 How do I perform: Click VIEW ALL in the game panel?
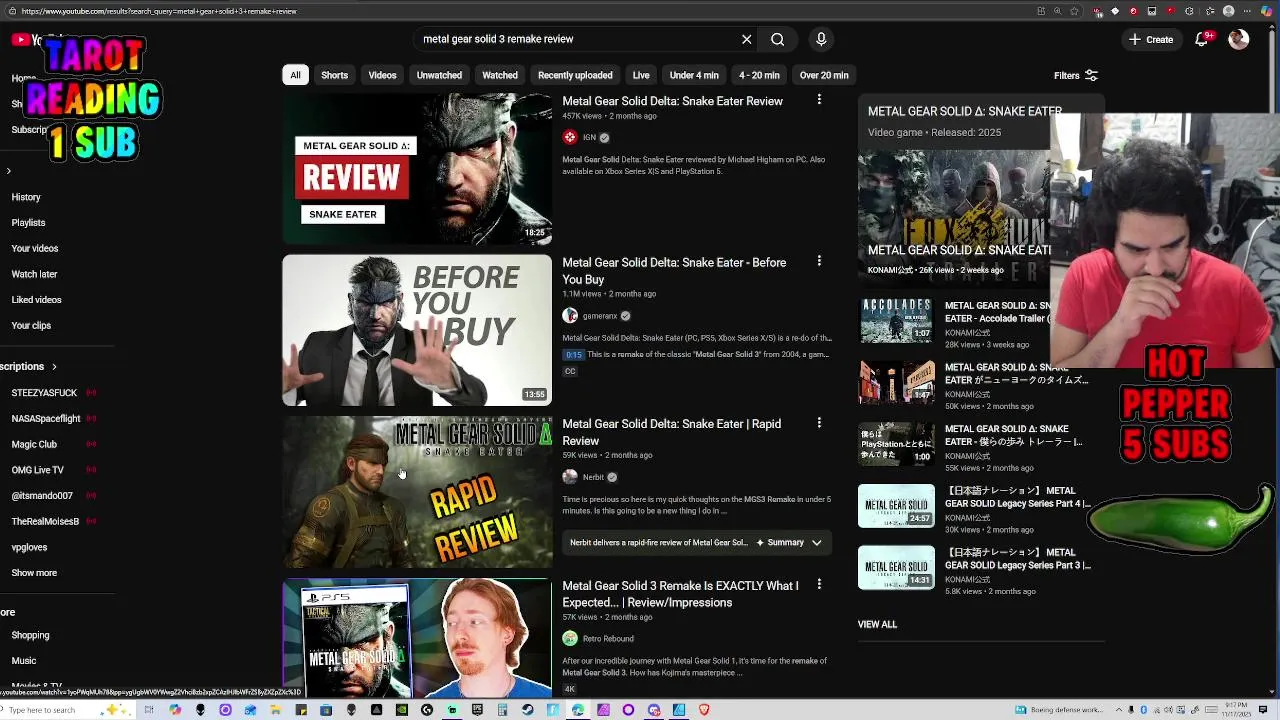tap(877, 624)
